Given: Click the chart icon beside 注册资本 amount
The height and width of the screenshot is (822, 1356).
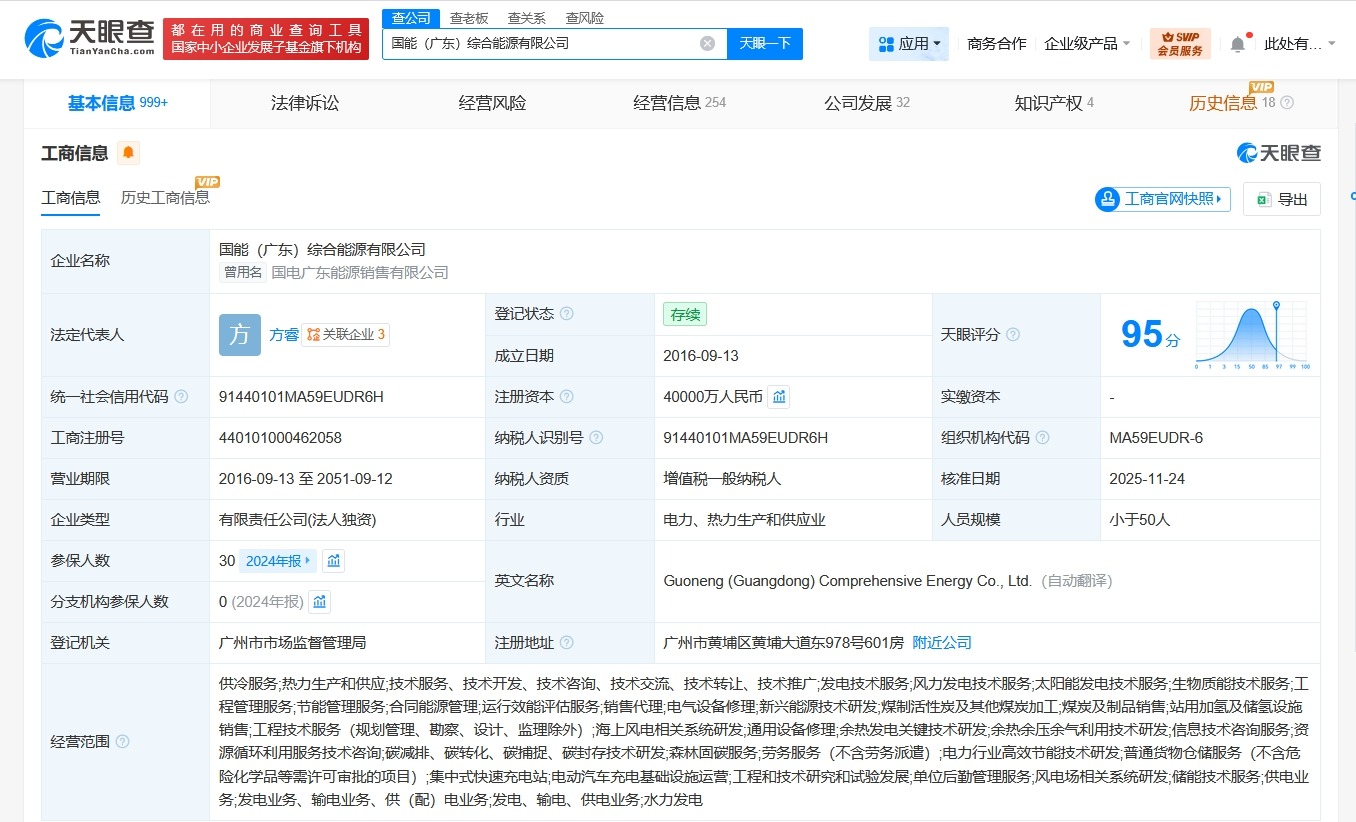Looking at the screenshot, I should [779, 396].
